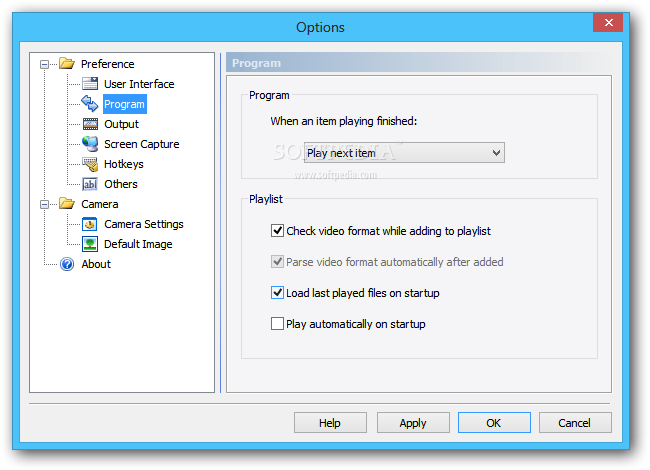The height and width of the screenshot is (470, 650).
Task: Uncheck Check video format while adding
Action: [278, 231]
